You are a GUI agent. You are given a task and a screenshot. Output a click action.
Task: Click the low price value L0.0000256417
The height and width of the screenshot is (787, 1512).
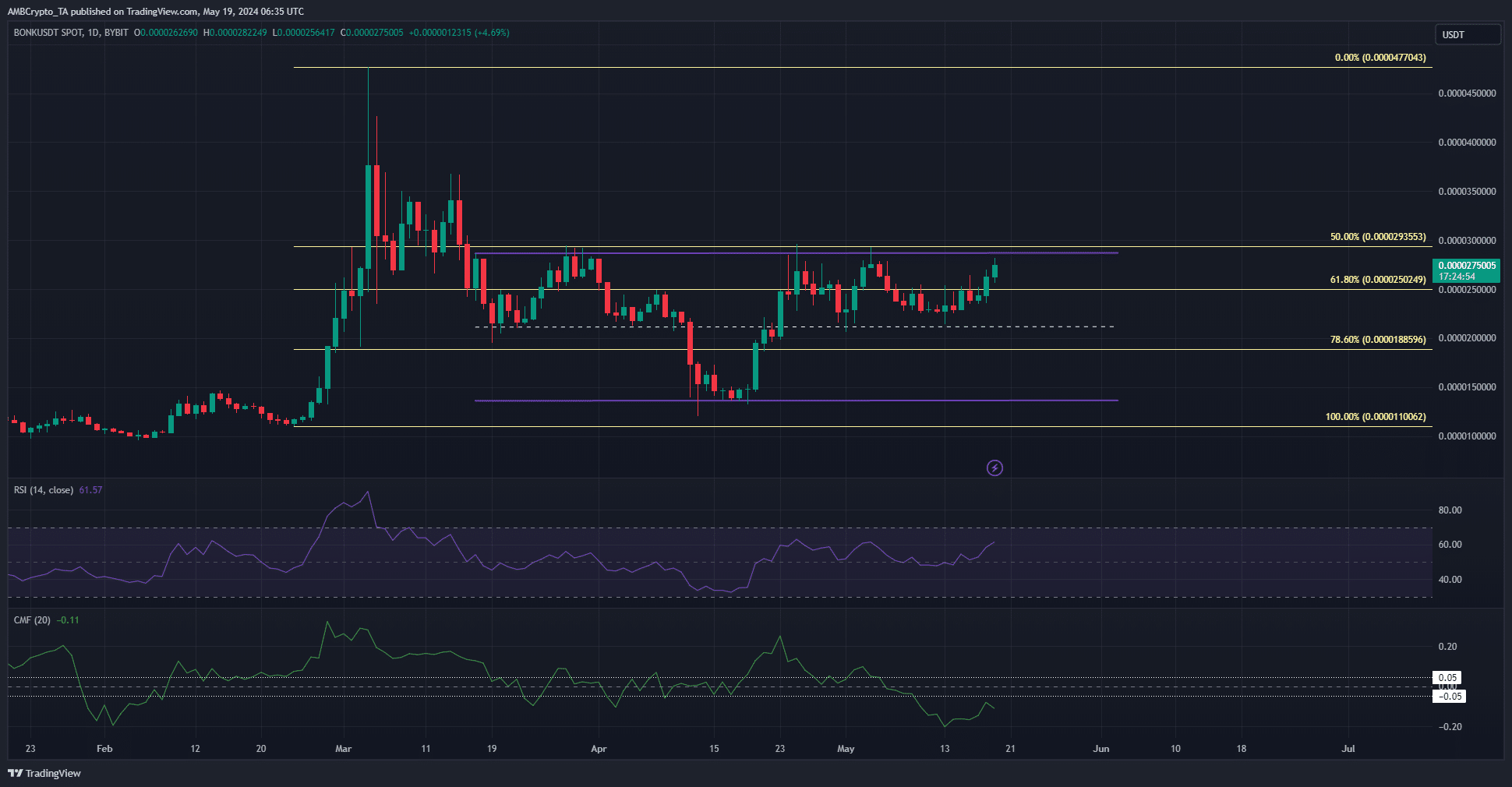point(303,33)
